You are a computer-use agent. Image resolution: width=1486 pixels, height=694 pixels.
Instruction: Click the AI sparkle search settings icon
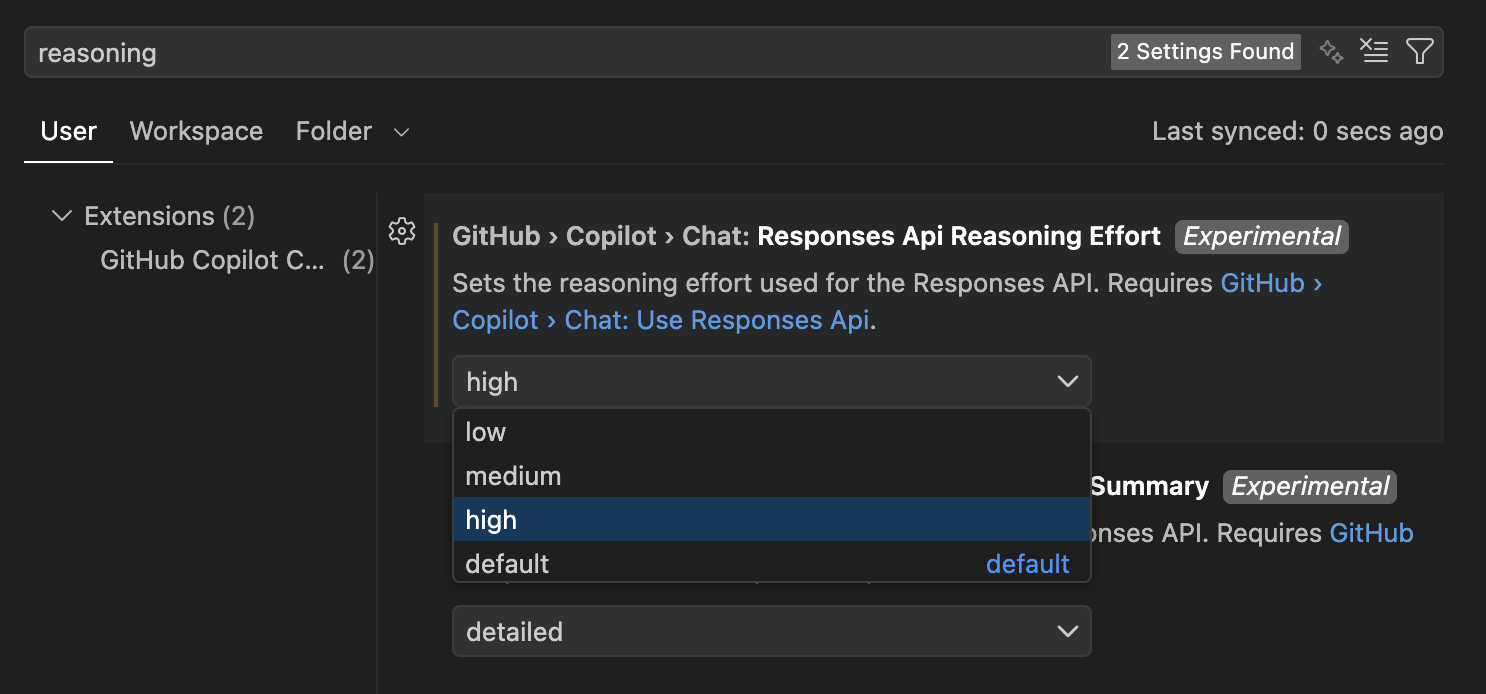[1331, 51]
